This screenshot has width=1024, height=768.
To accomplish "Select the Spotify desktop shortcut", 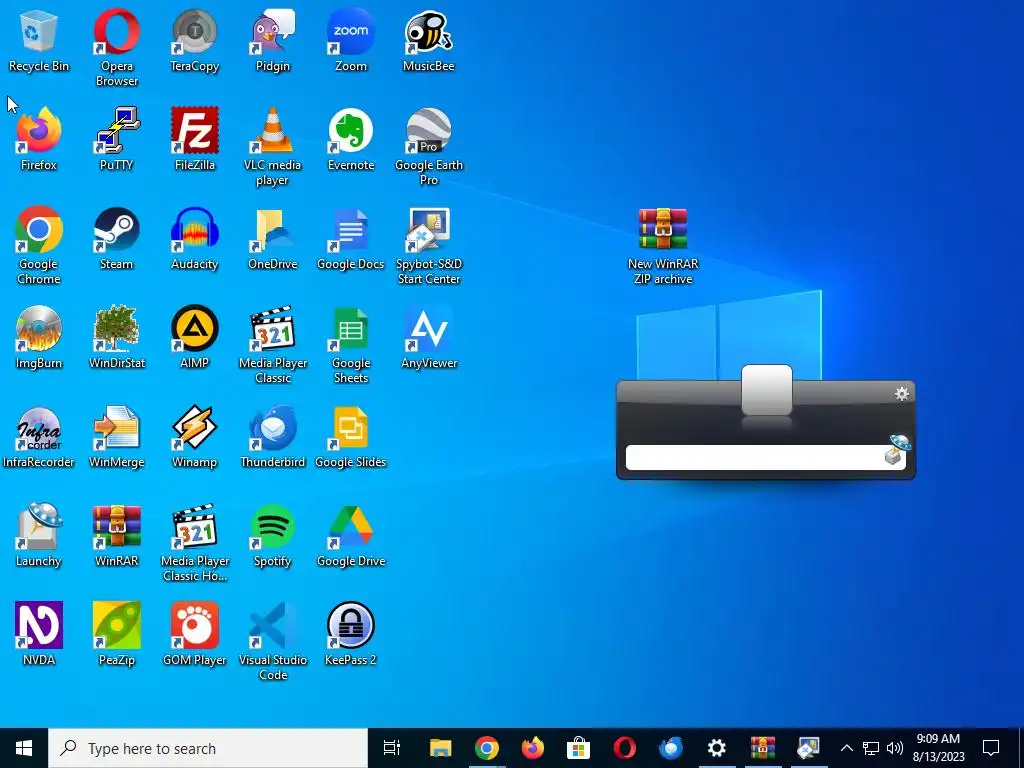I will pyautogui.click(x=272, y=536).
